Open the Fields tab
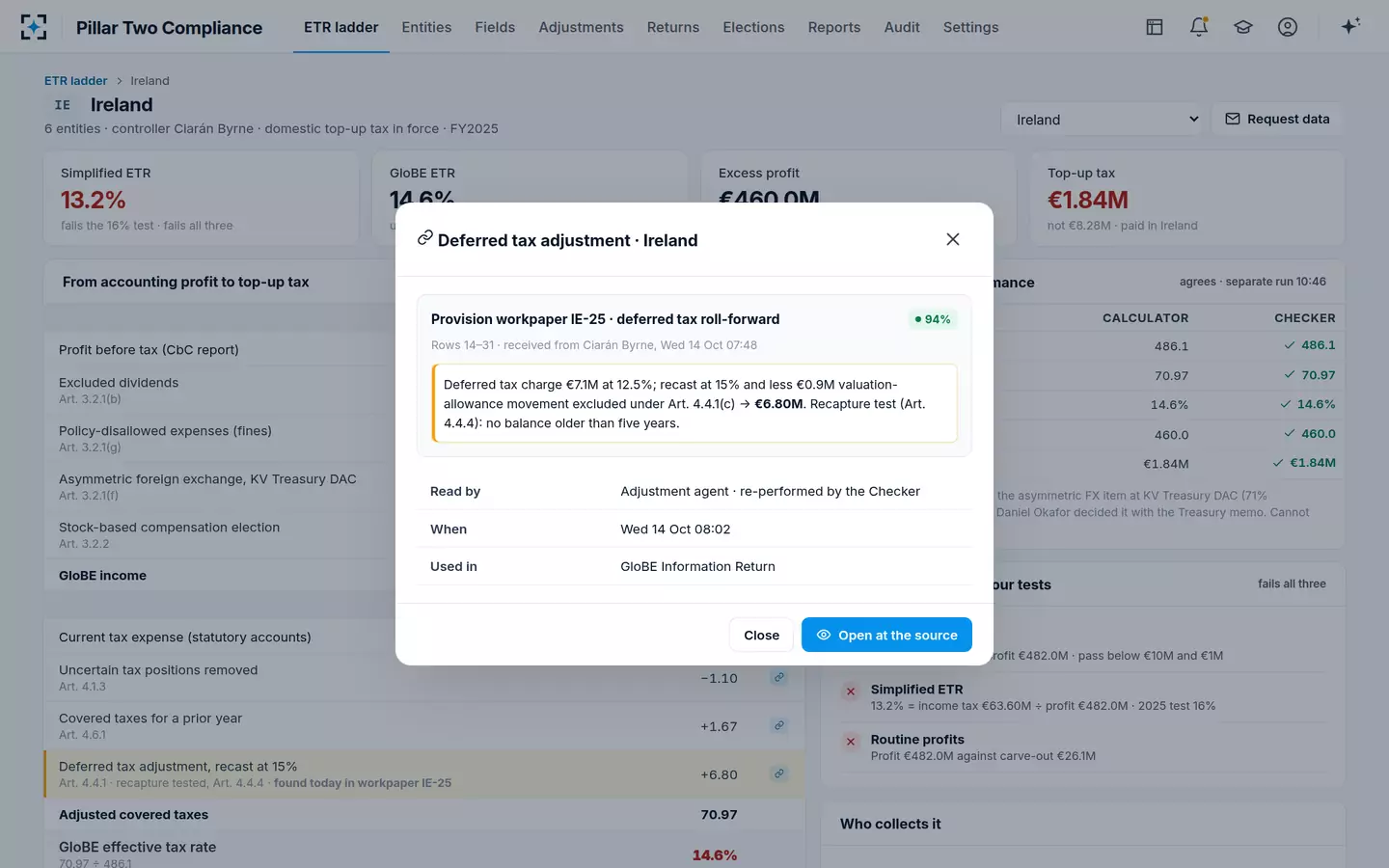1389x868 pixels. point(495,27)
